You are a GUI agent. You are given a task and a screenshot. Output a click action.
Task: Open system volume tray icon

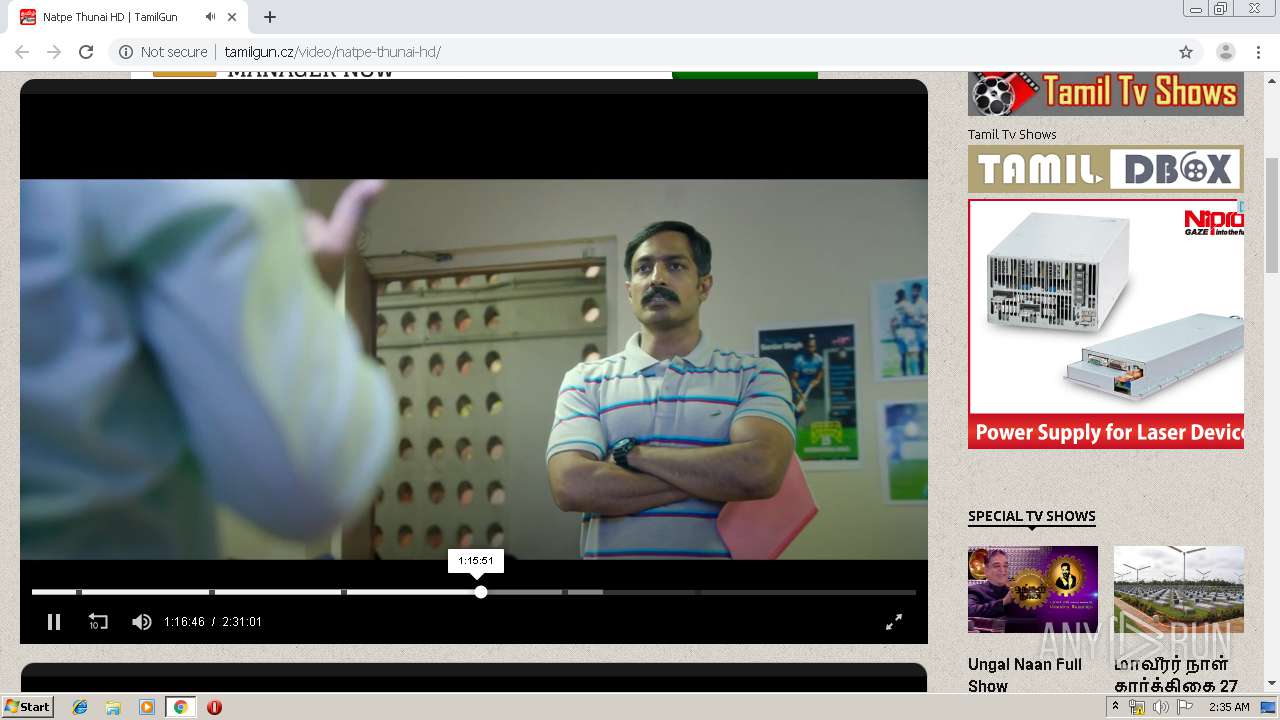1160,707
